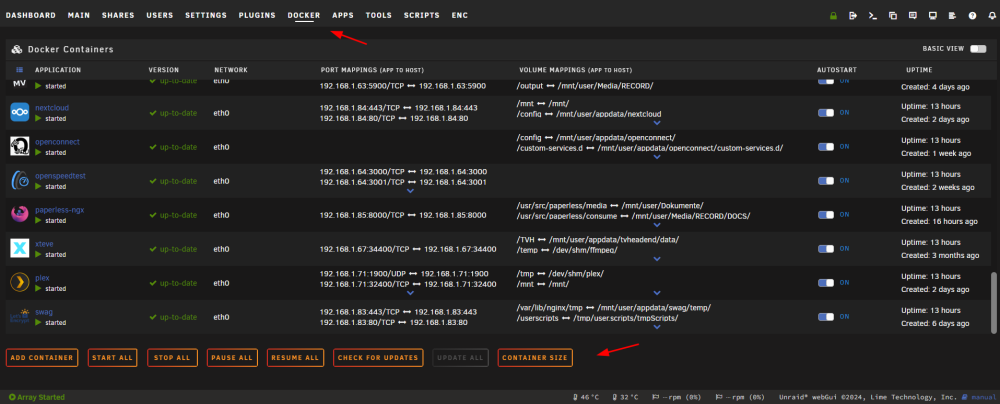Click the xteve X icon
1000x404 pixels.
tap(20, 248)
